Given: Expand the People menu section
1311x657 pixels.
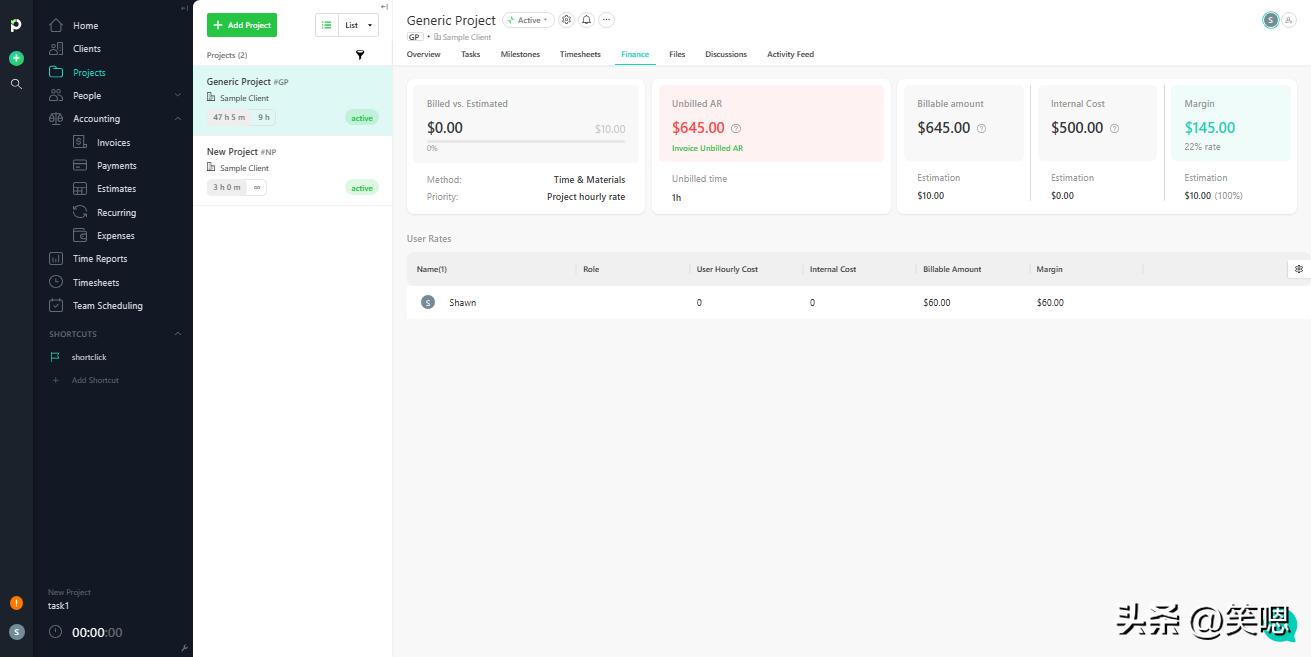Looking at the screenshot, I should tap(178, 96).
